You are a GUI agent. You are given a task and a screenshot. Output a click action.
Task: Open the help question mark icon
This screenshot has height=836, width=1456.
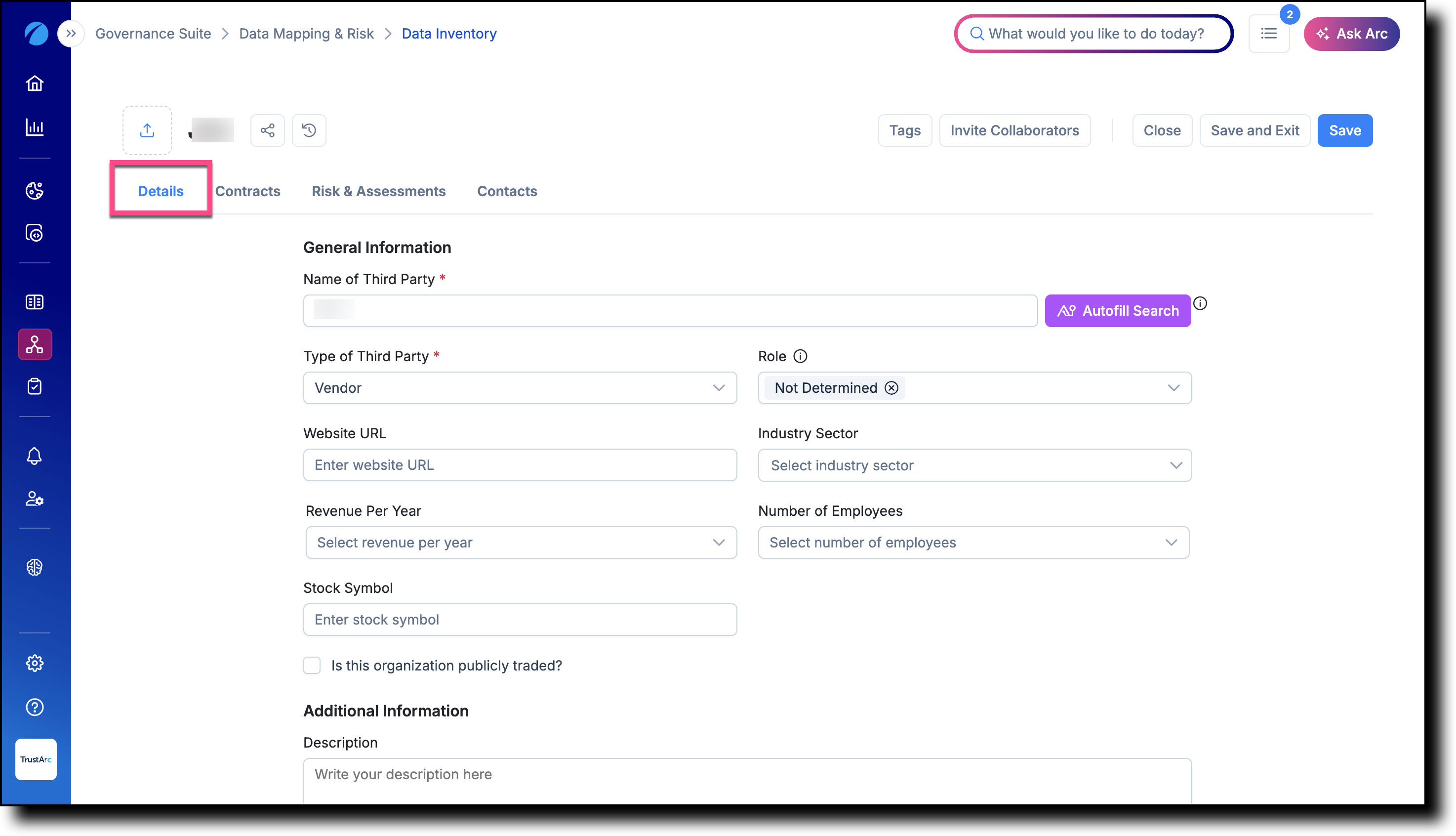[x=35, y=708]
